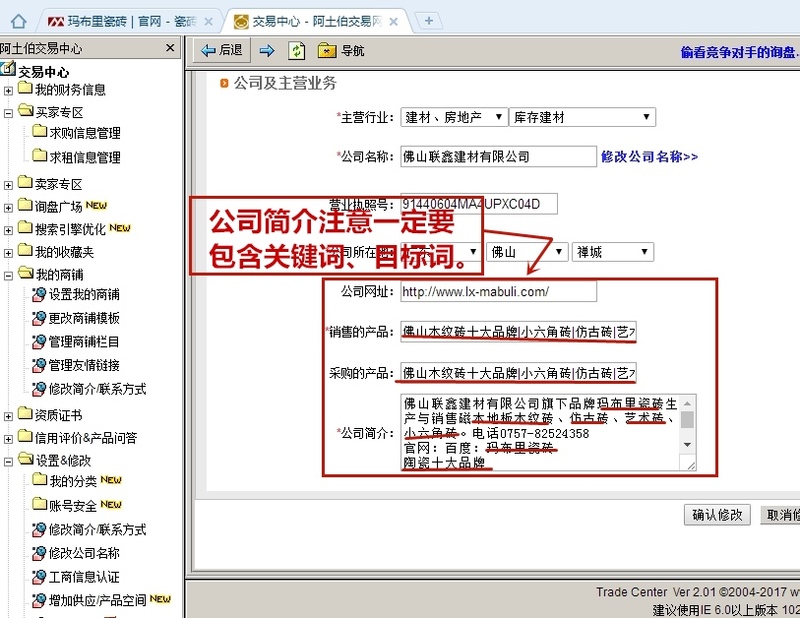Open 修改简介/联系方式 under 我的商铺
The image size is (800, 618).
pyautogui.click(x=97, y=389)
